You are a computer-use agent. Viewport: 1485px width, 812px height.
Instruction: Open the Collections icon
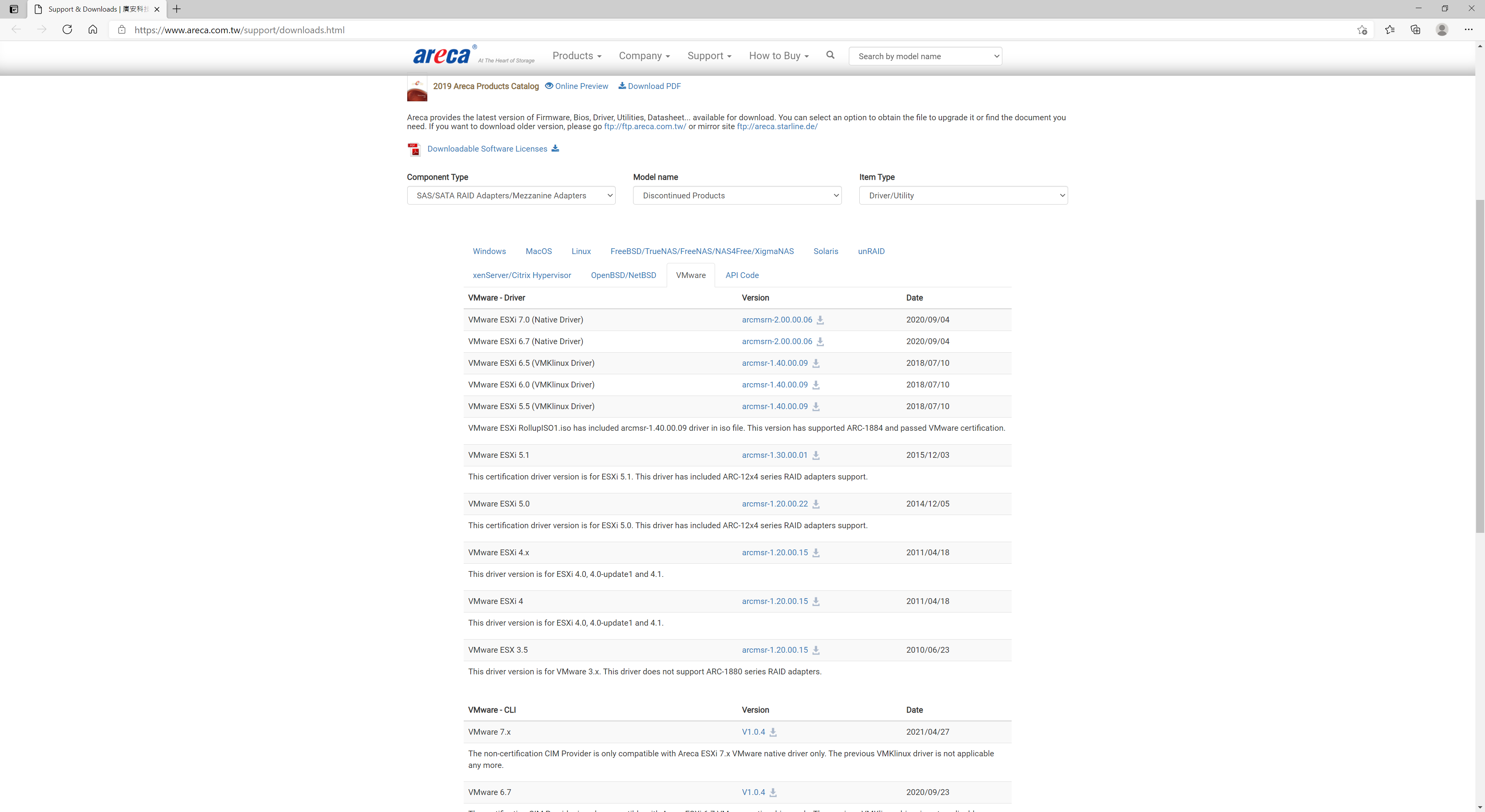[1415, 29]
